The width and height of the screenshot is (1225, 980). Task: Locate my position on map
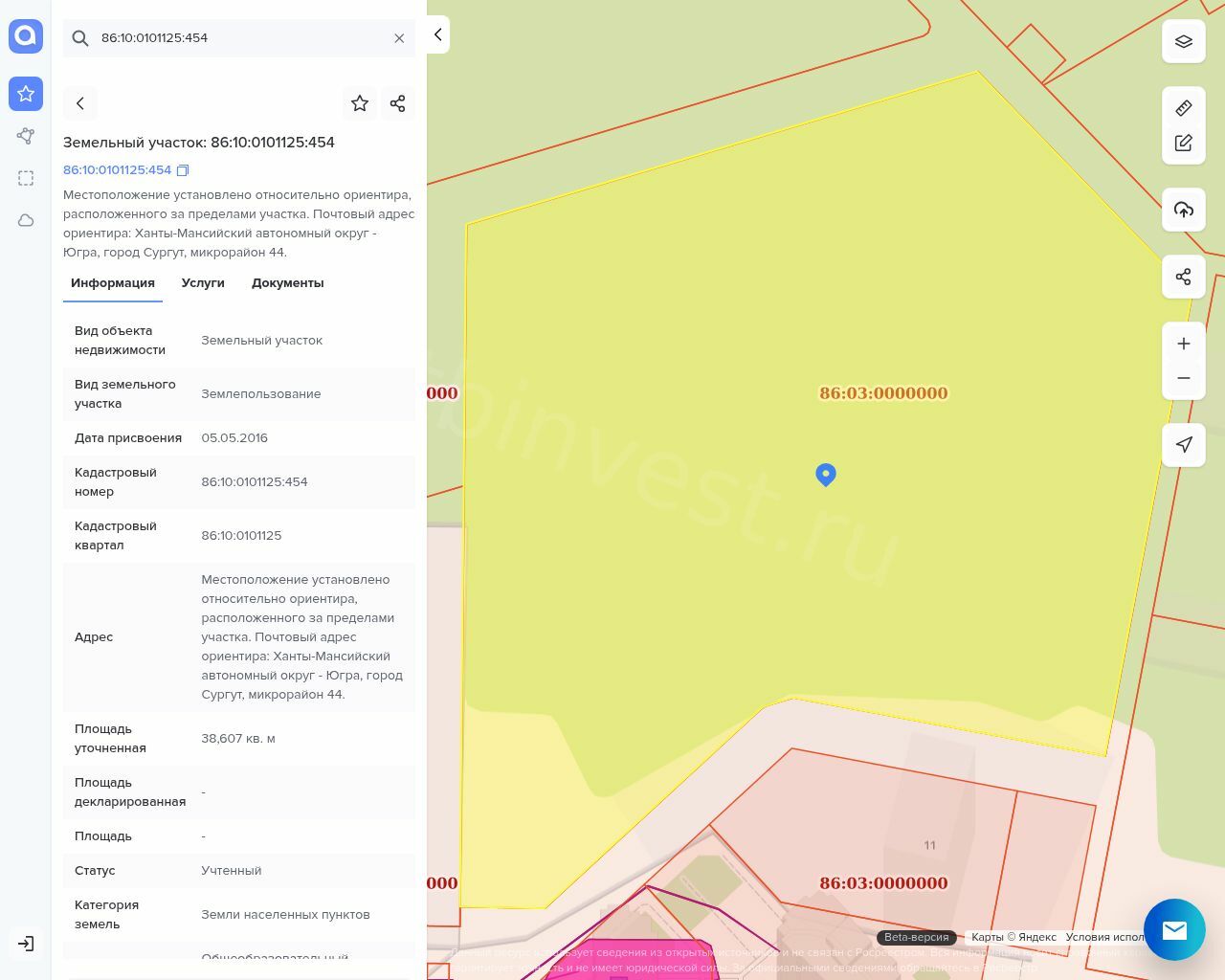point(1184,445)
